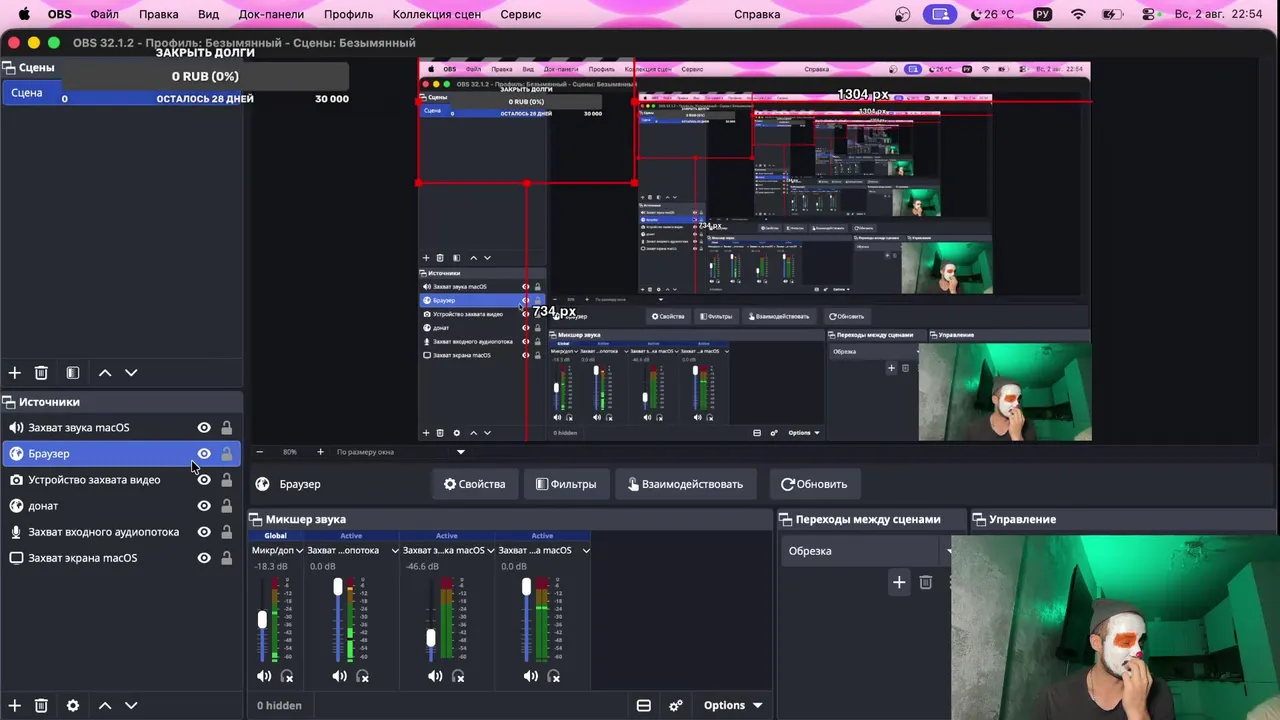Open the mixer Options dropdown

(733, 705)
